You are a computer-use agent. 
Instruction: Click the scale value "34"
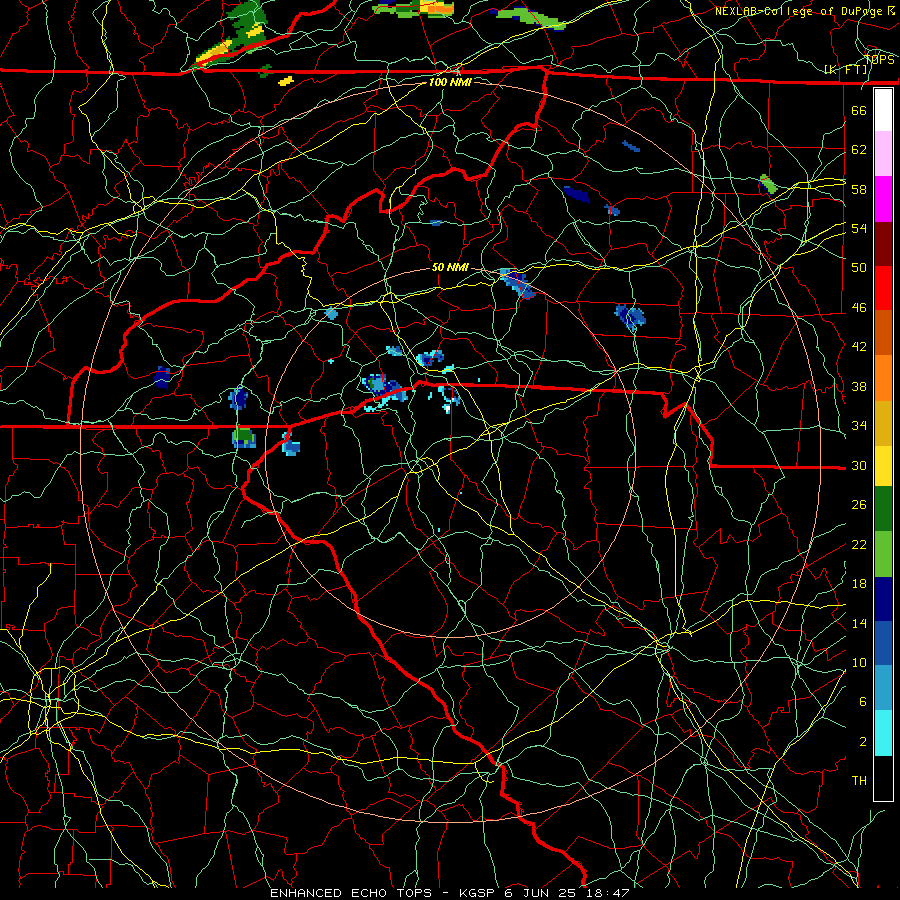point(859,426)
